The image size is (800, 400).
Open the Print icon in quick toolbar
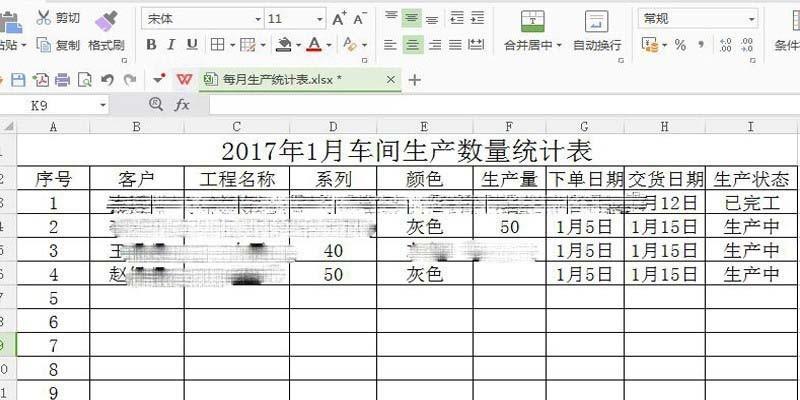click(62, 80)
